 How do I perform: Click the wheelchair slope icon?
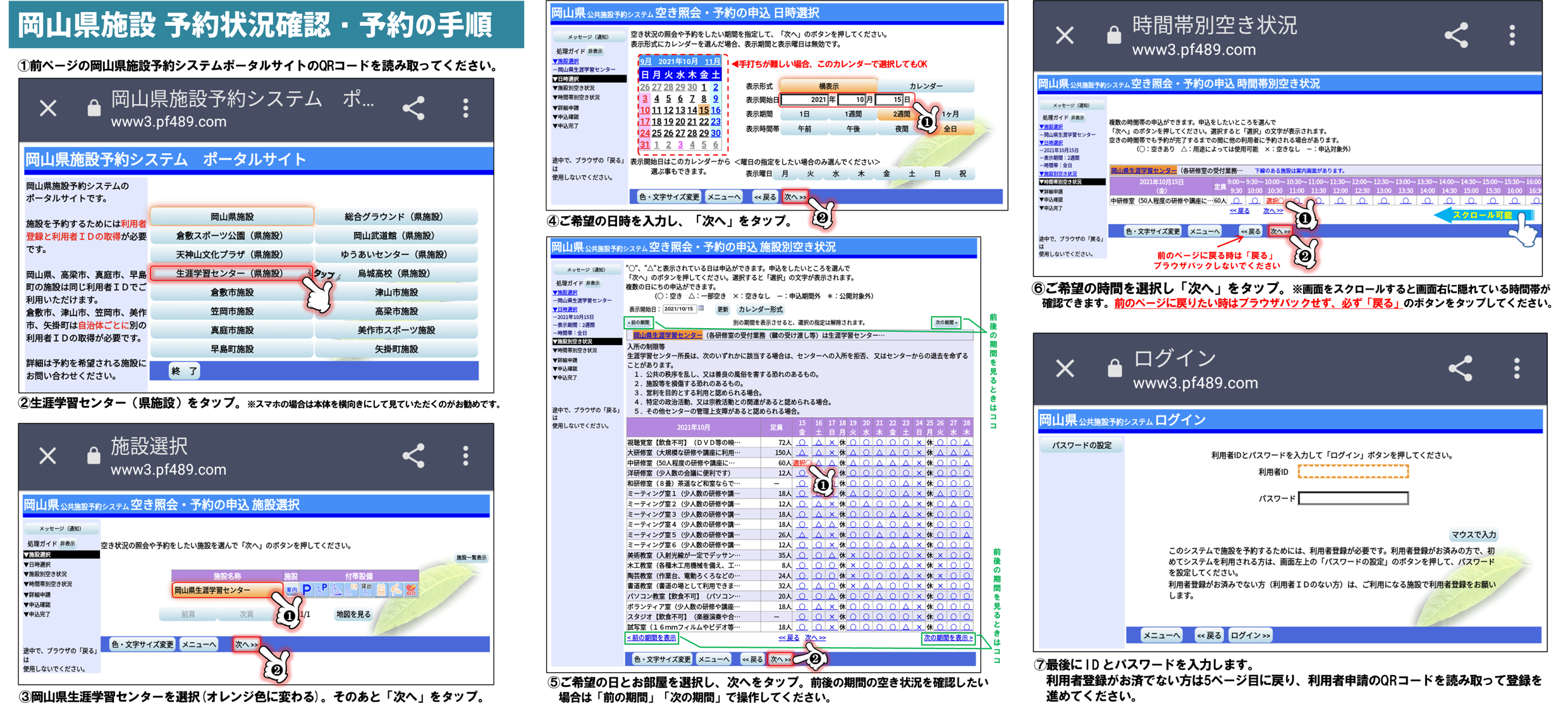pyautogui.click(x=336, y=590)
